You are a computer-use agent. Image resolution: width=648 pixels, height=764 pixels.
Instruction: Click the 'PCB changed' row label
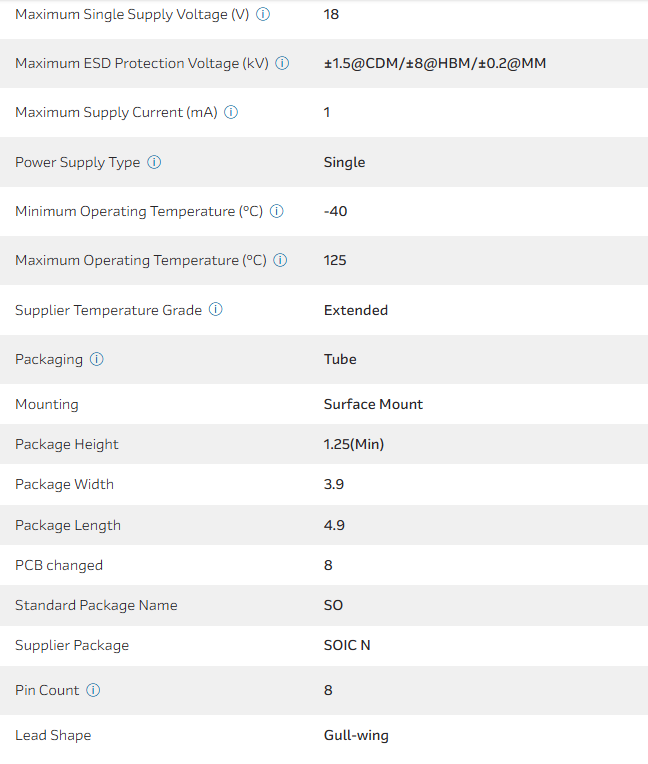tap(59, 565)
